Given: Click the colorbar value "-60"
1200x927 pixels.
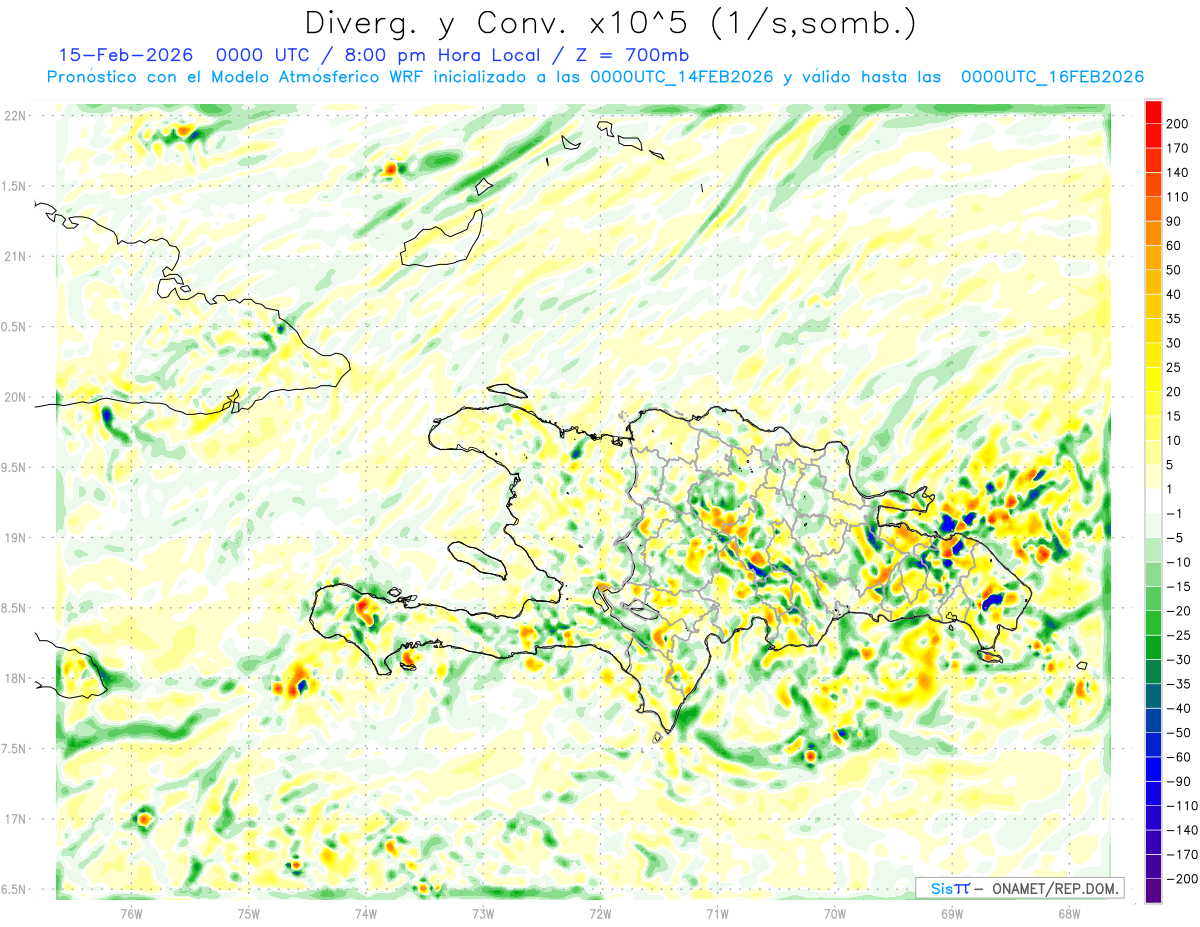Looking at the screenshot, I should [1177, 757].
